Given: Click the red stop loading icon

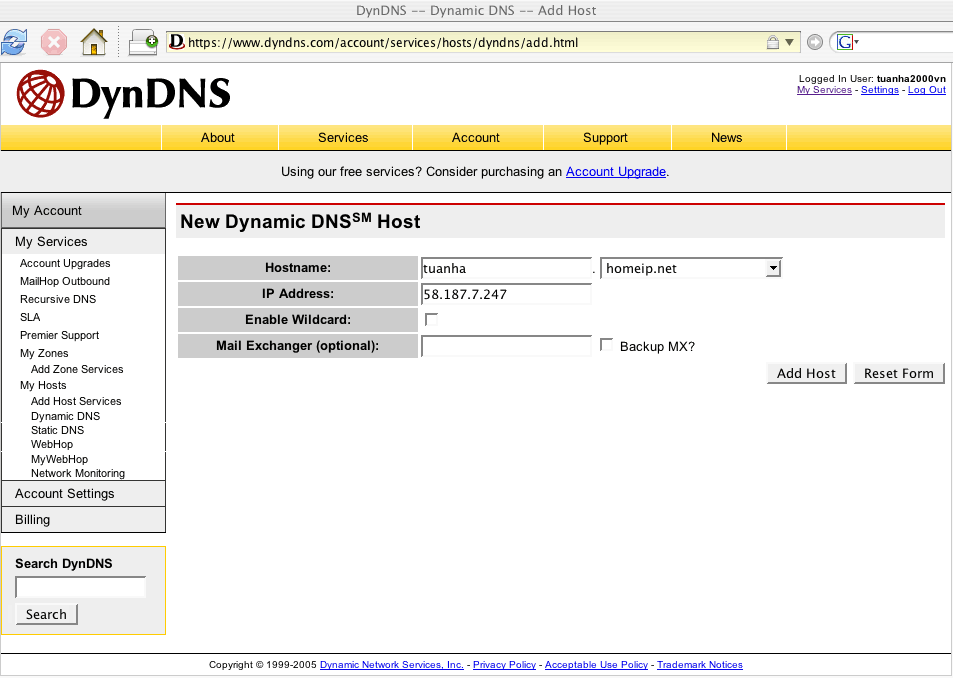Looking at the screenshot, I should [53, 43].
